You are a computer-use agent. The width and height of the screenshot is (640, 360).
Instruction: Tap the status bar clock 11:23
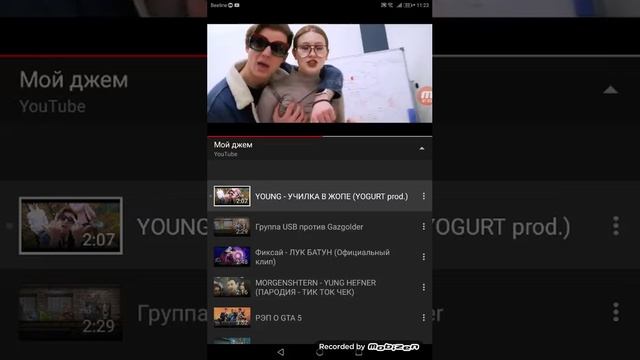423,5
